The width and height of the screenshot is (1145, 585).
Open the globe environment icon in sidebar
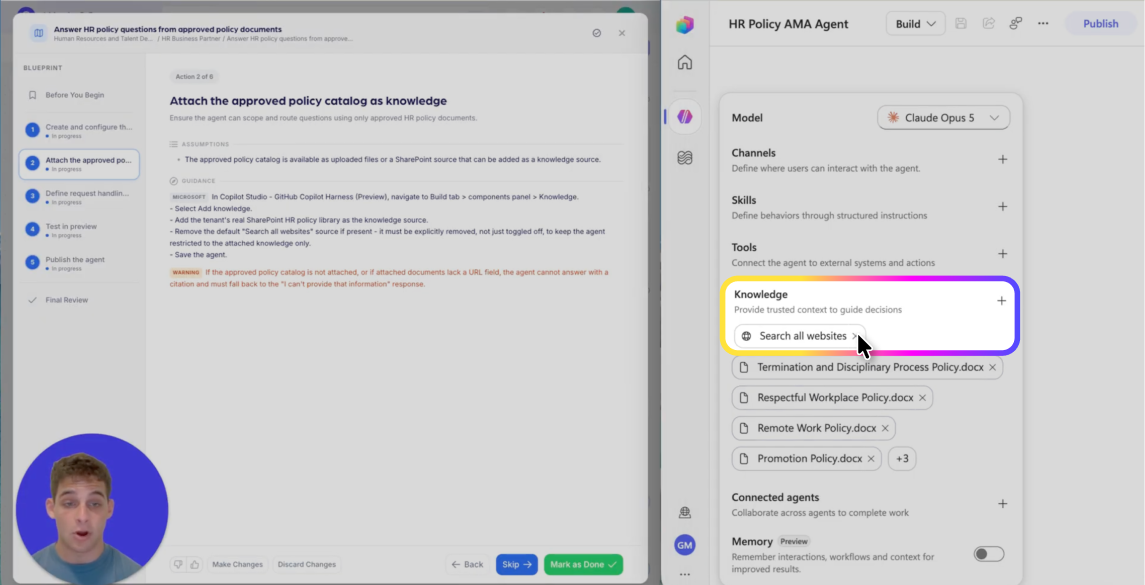pyautogui.click(x=684, y=512)
